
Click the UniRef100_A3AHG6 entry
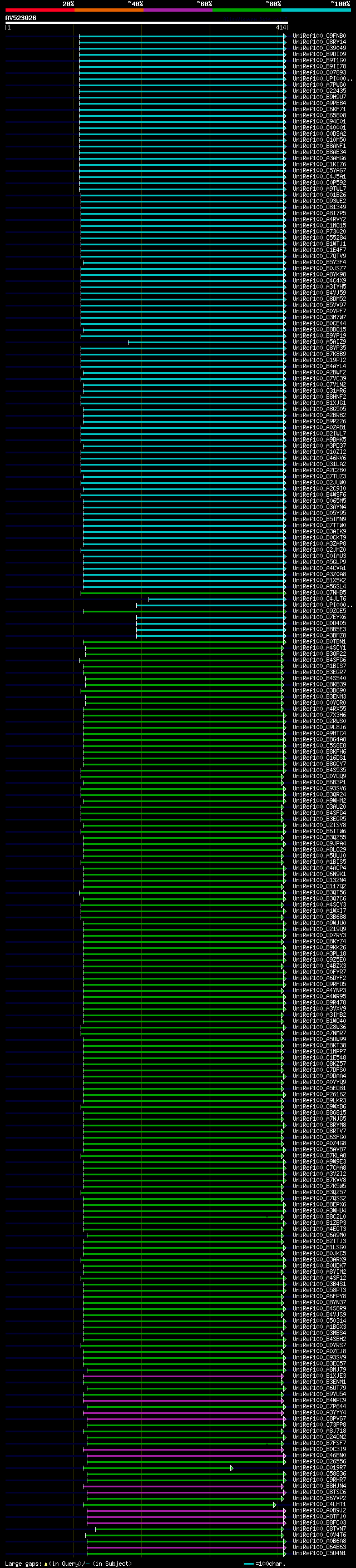click(x=319, y=159)
